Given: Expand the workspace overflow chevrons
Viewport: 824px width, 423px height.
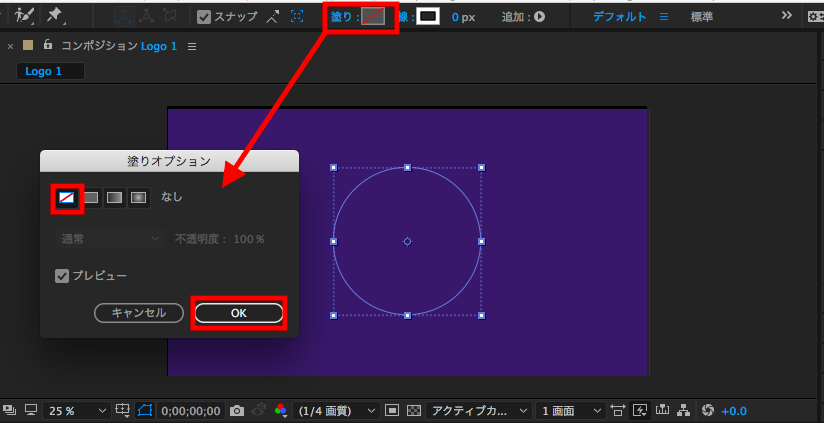Looking at the screenshot, I should 786,16.
